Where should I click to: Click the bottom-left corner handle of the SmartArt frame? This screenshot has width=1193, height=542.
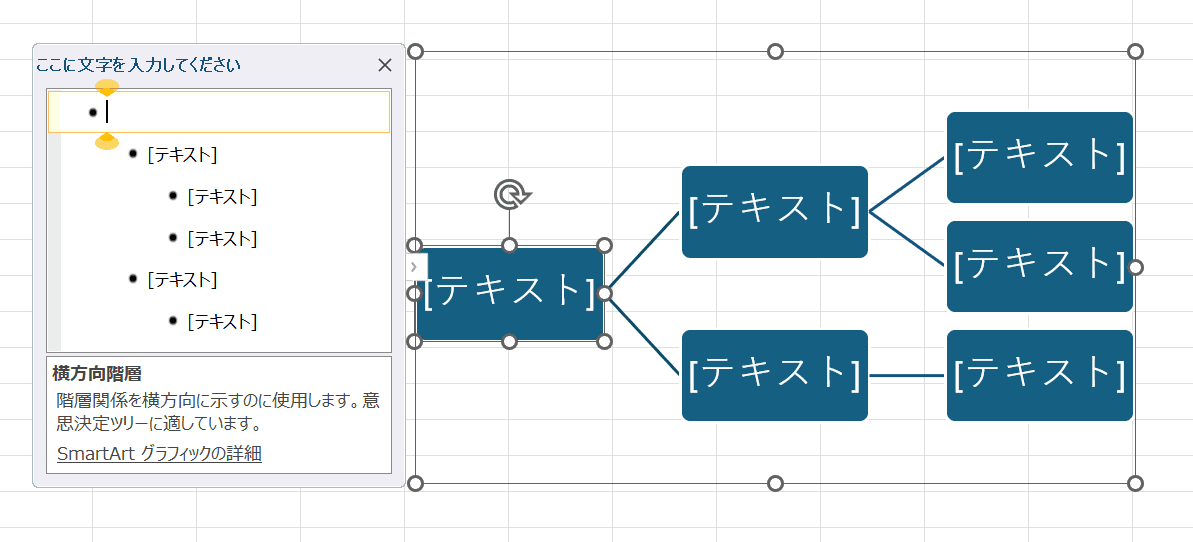pyautogui.click(x=416, y=484)
